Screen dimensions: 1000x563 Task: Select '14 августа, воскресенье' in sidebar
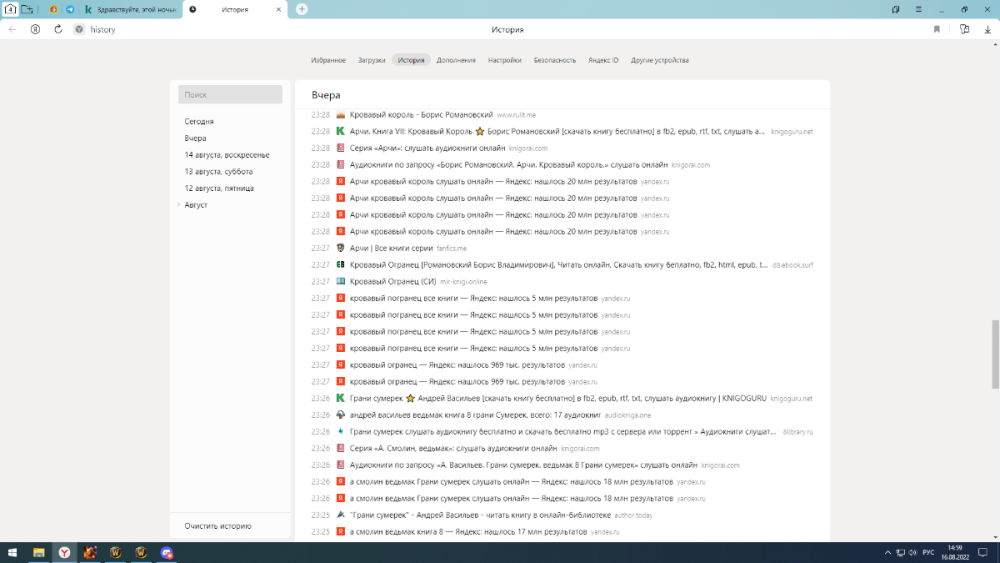(226, 154)
